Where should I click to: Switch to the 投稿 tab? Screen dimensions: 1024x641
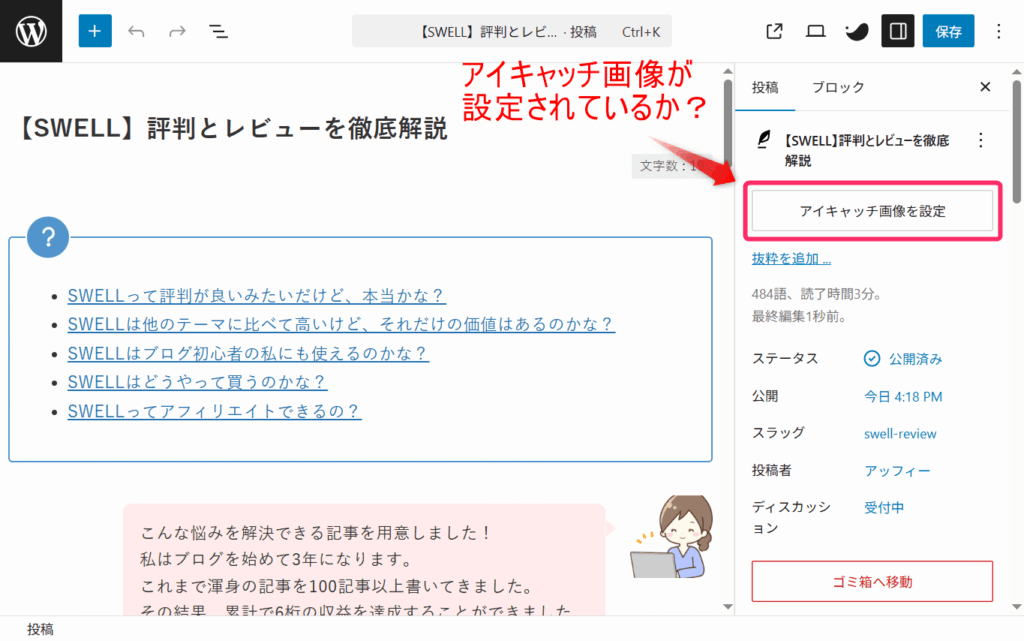(x=765, y=87)
